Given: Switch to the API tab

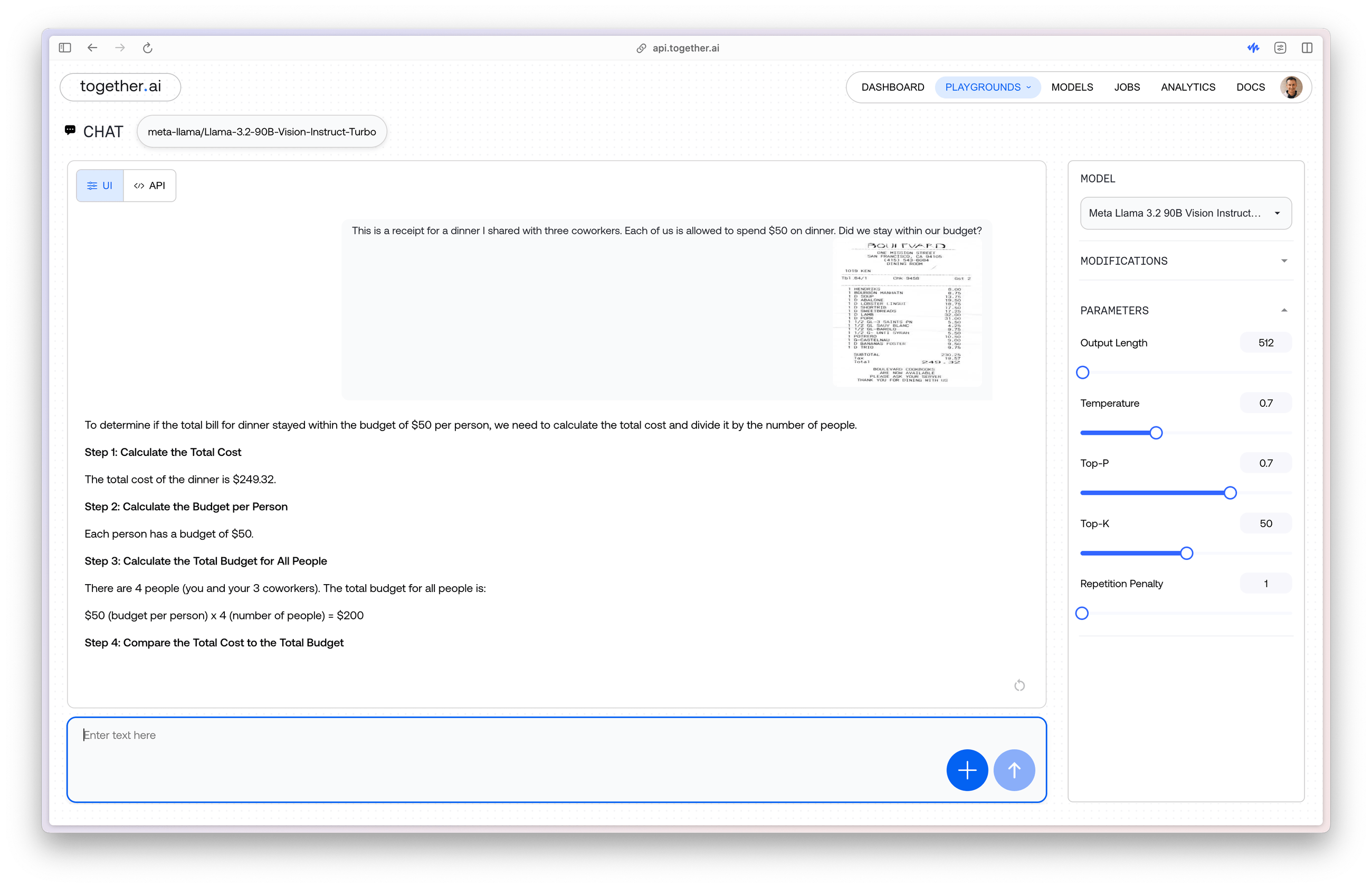Looking at the screenshot, I should click(x=149, y=186).
